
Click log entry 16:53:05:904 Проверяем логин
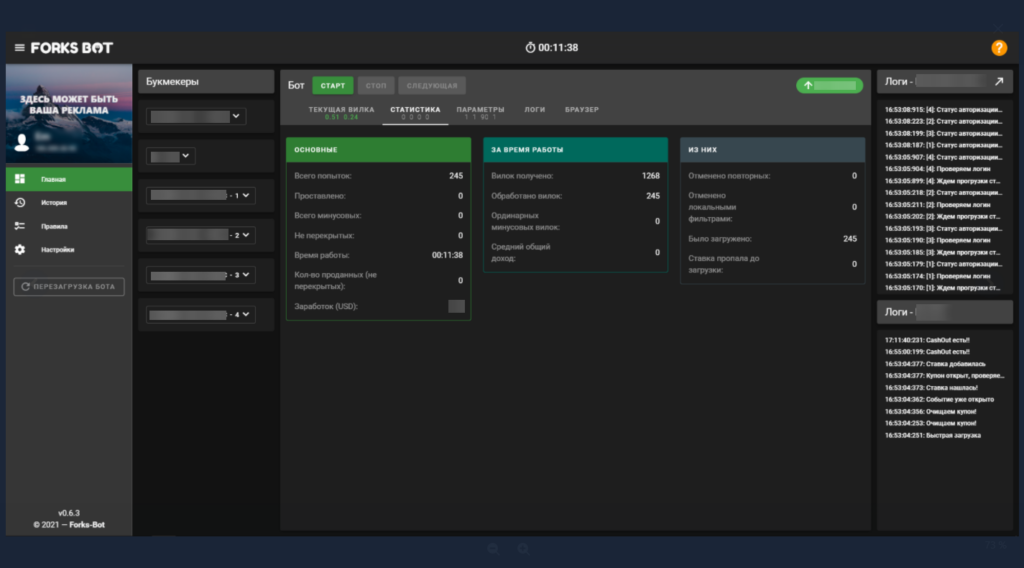pyautogui.click(x=938, y=169)
